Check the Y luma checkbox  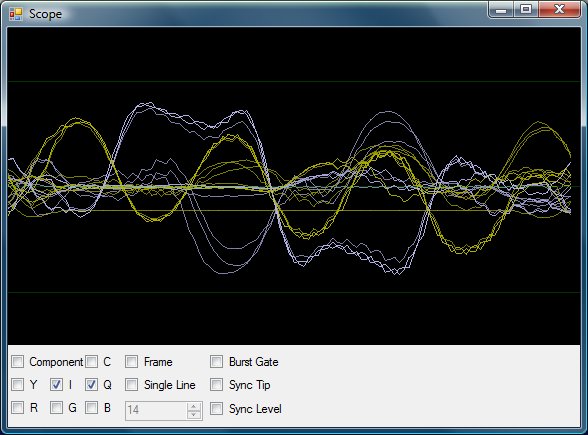pos(17,385)
